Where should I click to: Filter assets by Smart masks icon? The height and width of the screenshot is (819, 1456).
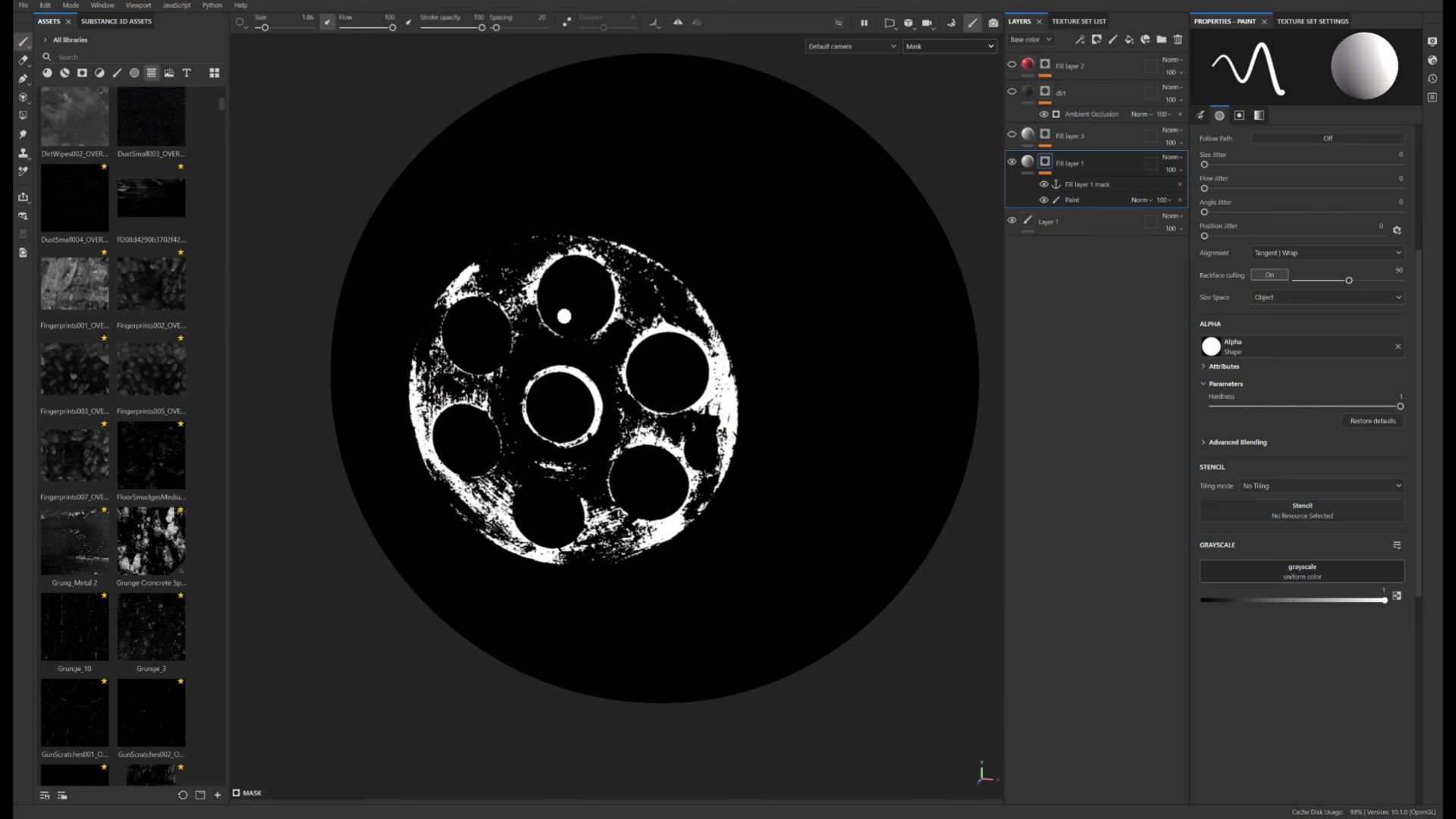(x=82, y=73)
